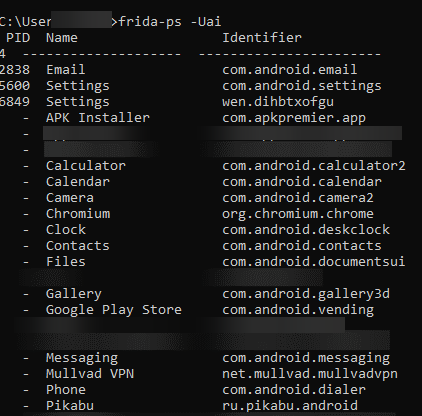Click the com.android.calendar identifier
The height and width of the screenshot is (416, 422).
click(302, 182)
